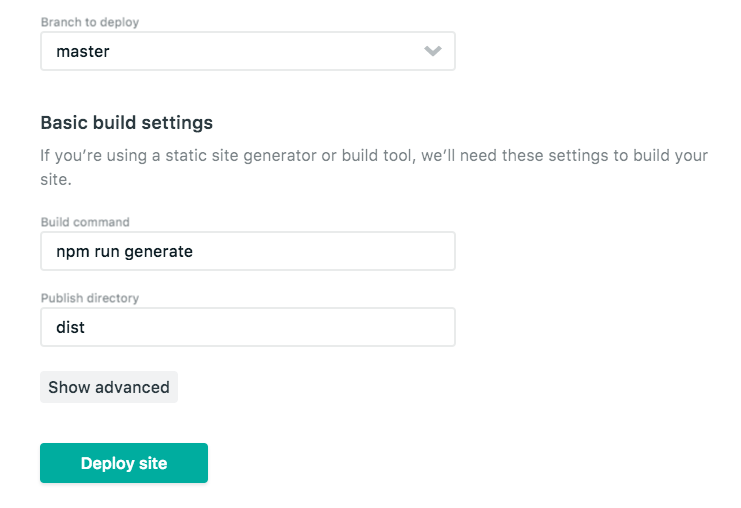The width and height of the screenshot is (741, 508).
Task: Expand the Show advanced settings
Action: click(x=109, y=387)
